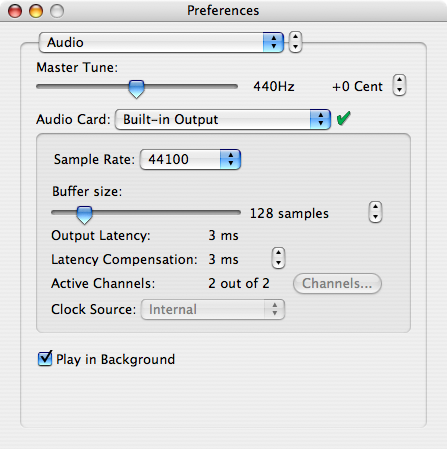Click the 2 out of 2 channels value
The height and width of the screenshot is (449, 447).
239,284
